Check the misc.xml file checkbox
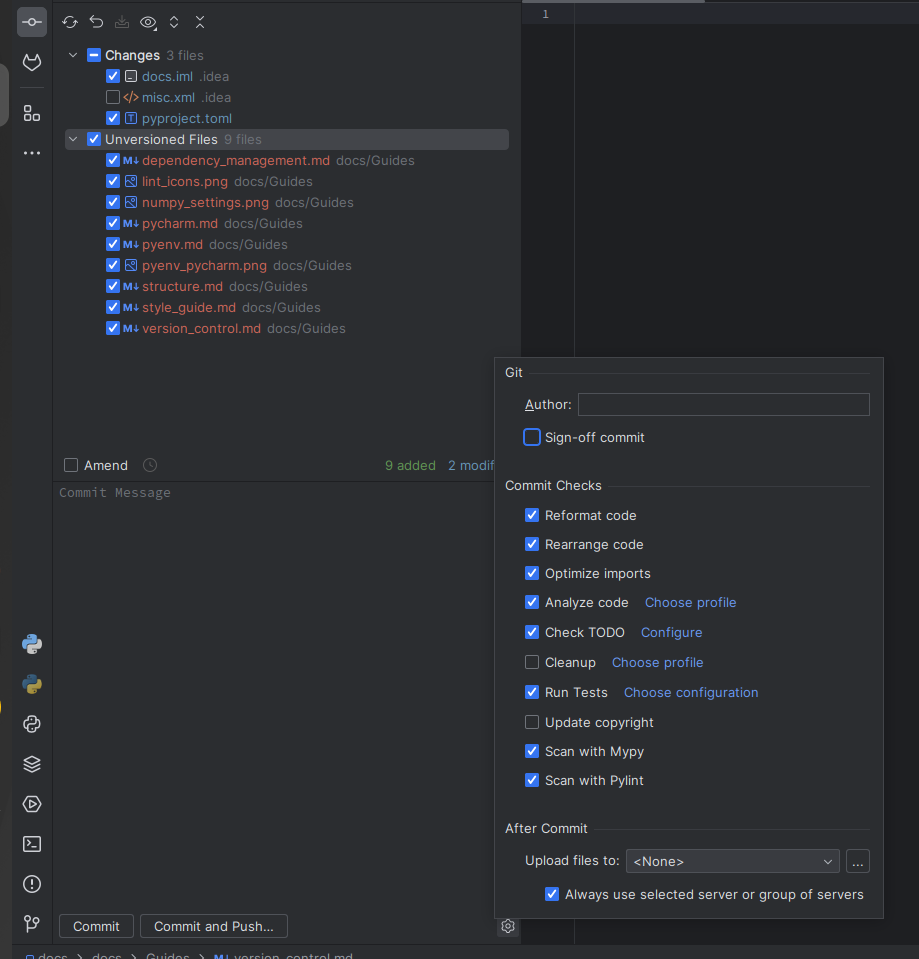 (x=113, y=98)
